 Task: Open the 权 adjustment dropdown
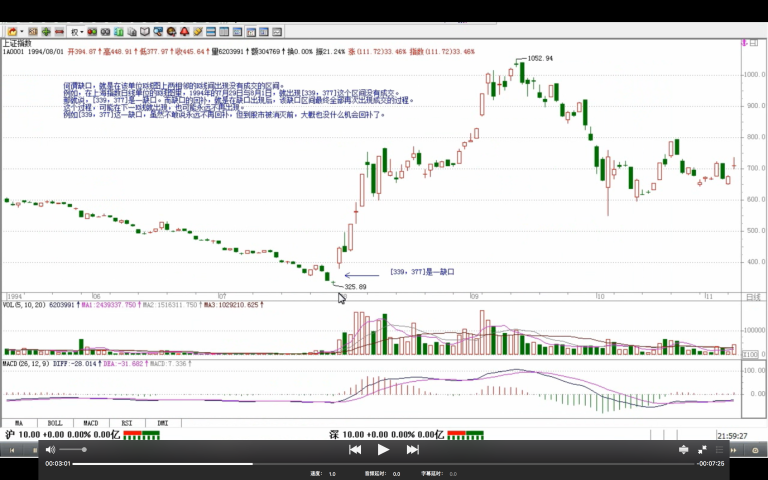pos(77,32)
